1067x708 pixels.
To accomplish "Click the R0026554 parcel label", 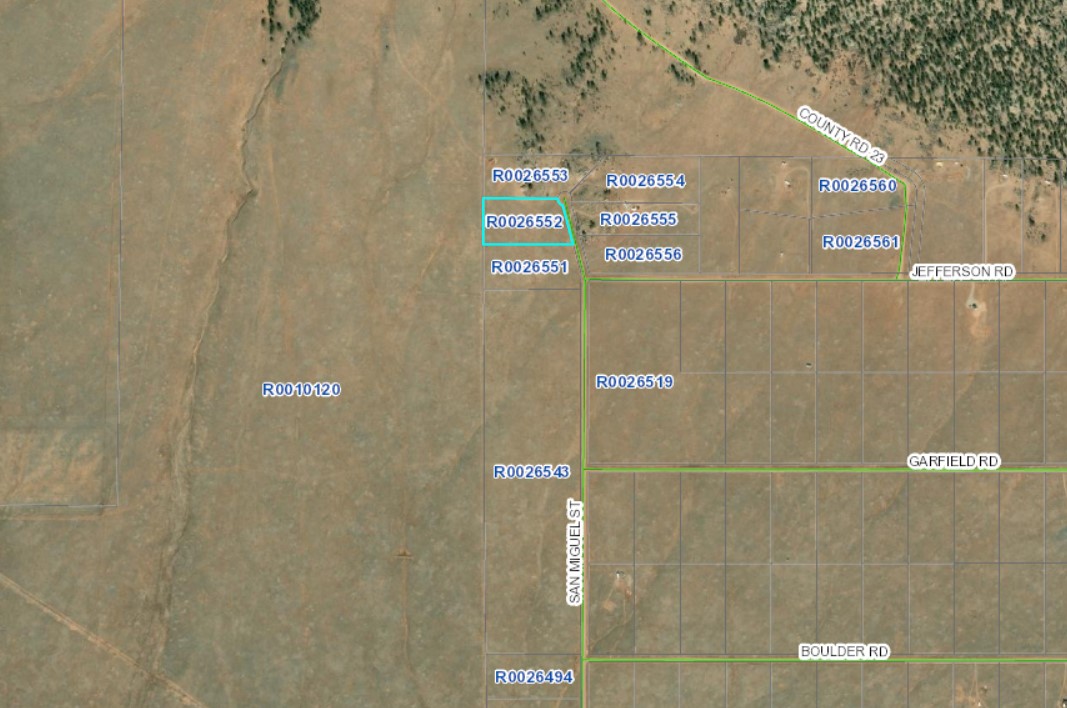I will [645, 181].
